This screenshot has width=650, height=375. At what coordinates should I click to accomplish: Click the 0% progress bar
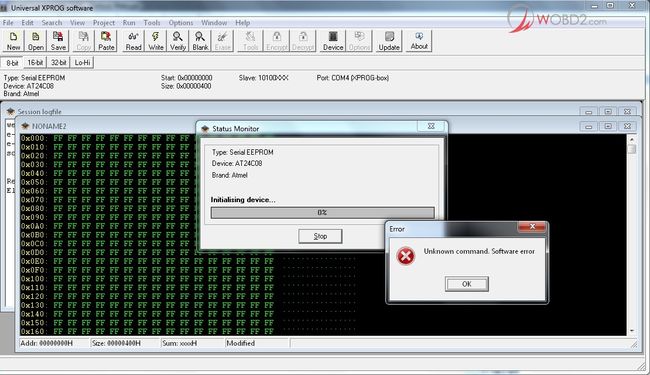tap(323, 213)
